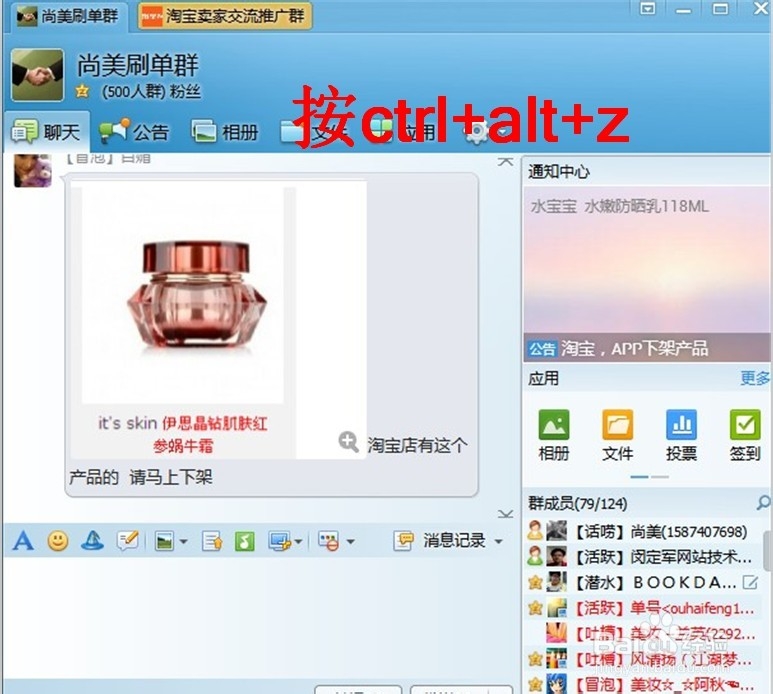This screenshot has width=773, height=694.
Task: Click the first page indicator under apps
Action: [x=639, y=477]
